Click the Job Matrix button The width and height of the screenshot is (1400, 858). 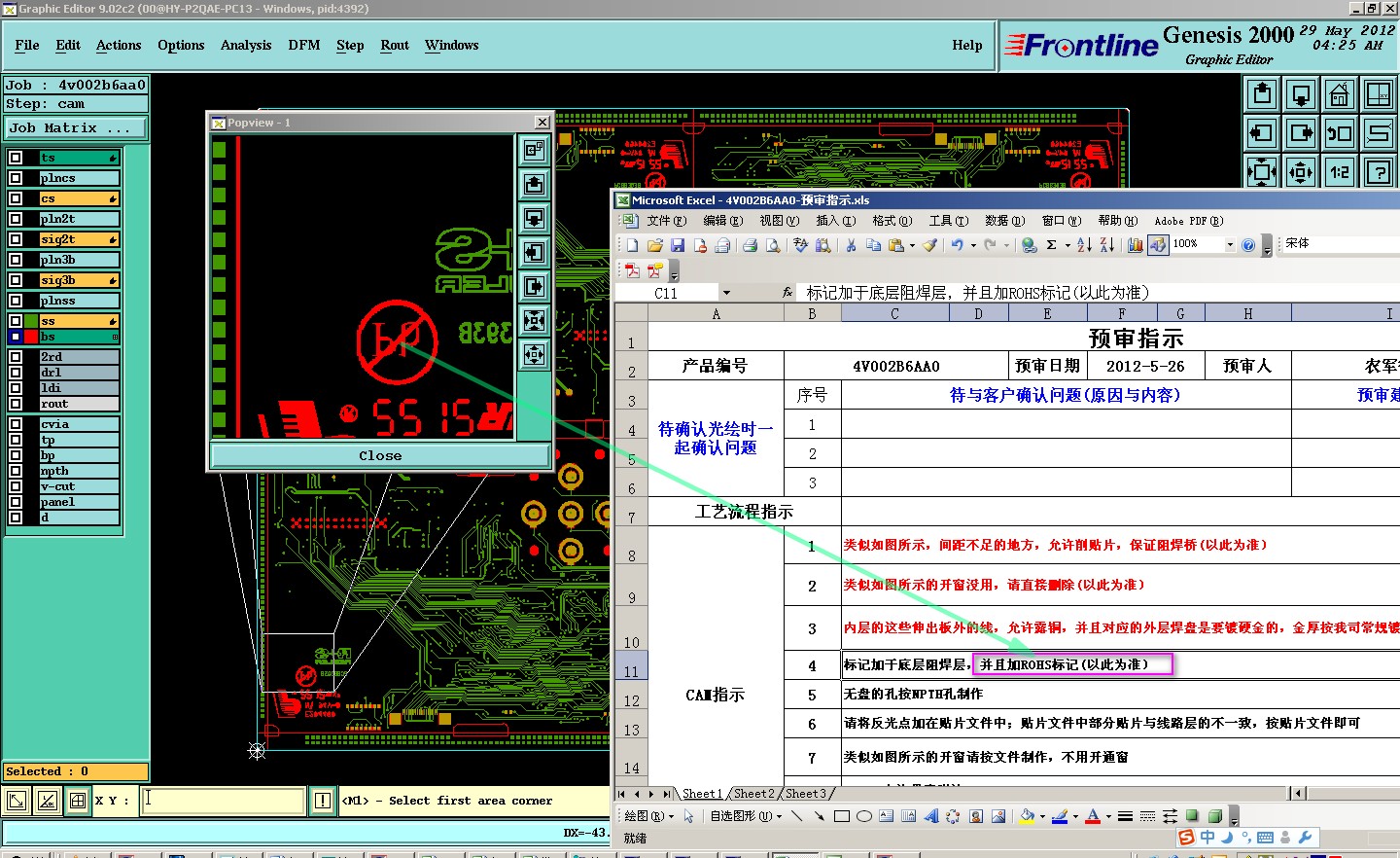click(x=76, y=127)
